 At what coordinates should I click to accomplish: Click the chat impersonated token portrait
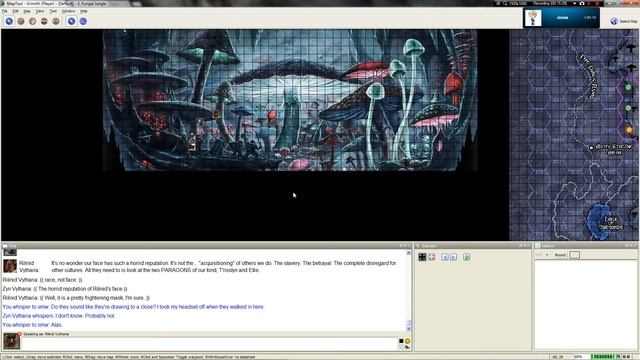coord(11,341)
